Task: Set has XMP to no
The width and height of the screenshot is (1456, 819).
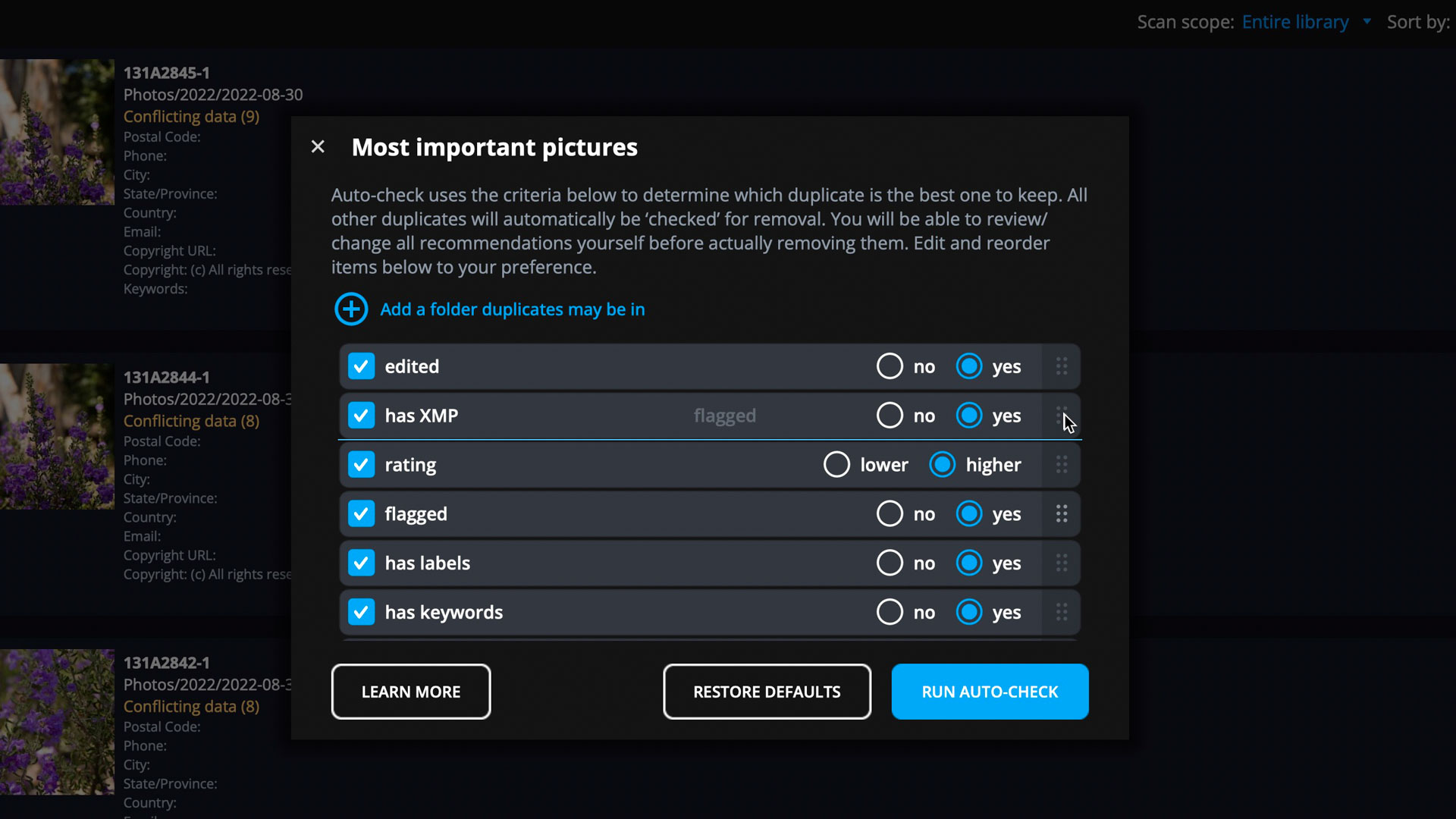Action: coord(890,416)
